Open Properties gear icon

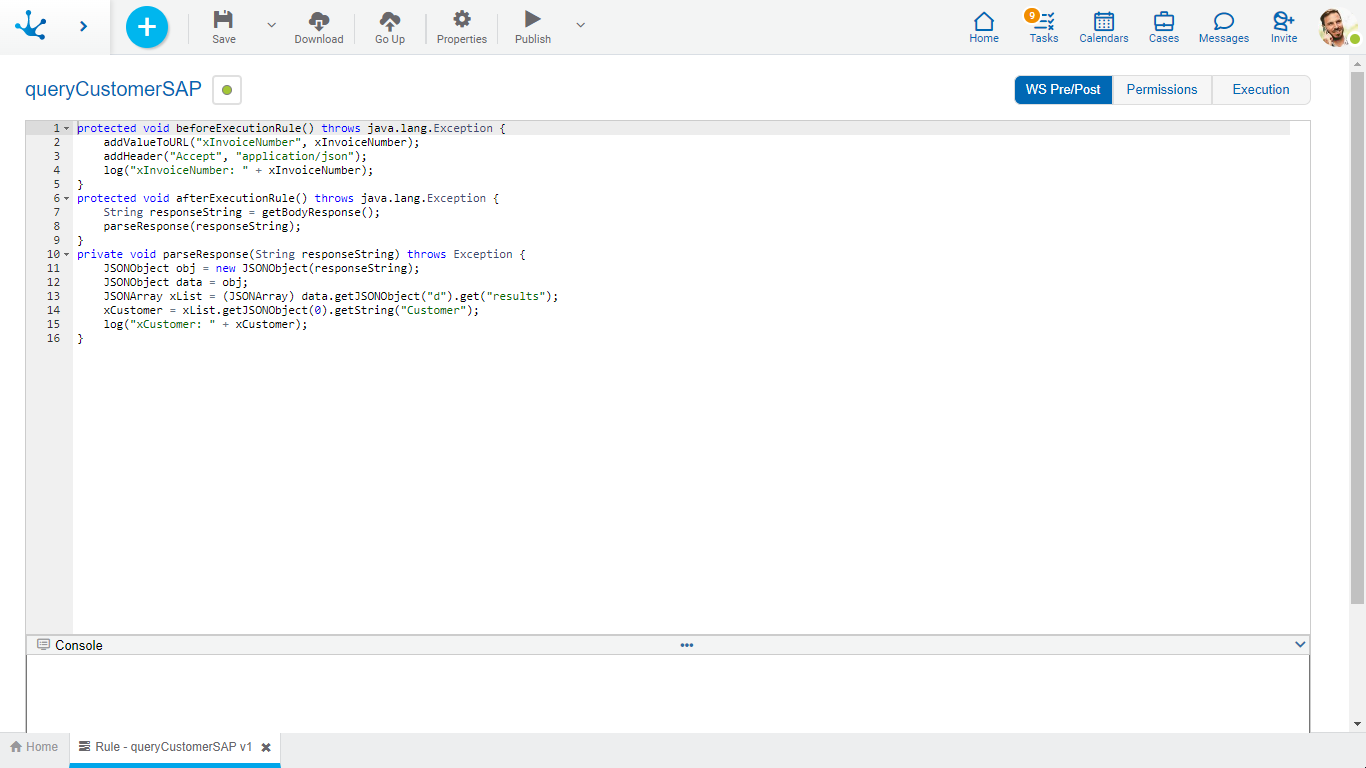coord(461,20)
